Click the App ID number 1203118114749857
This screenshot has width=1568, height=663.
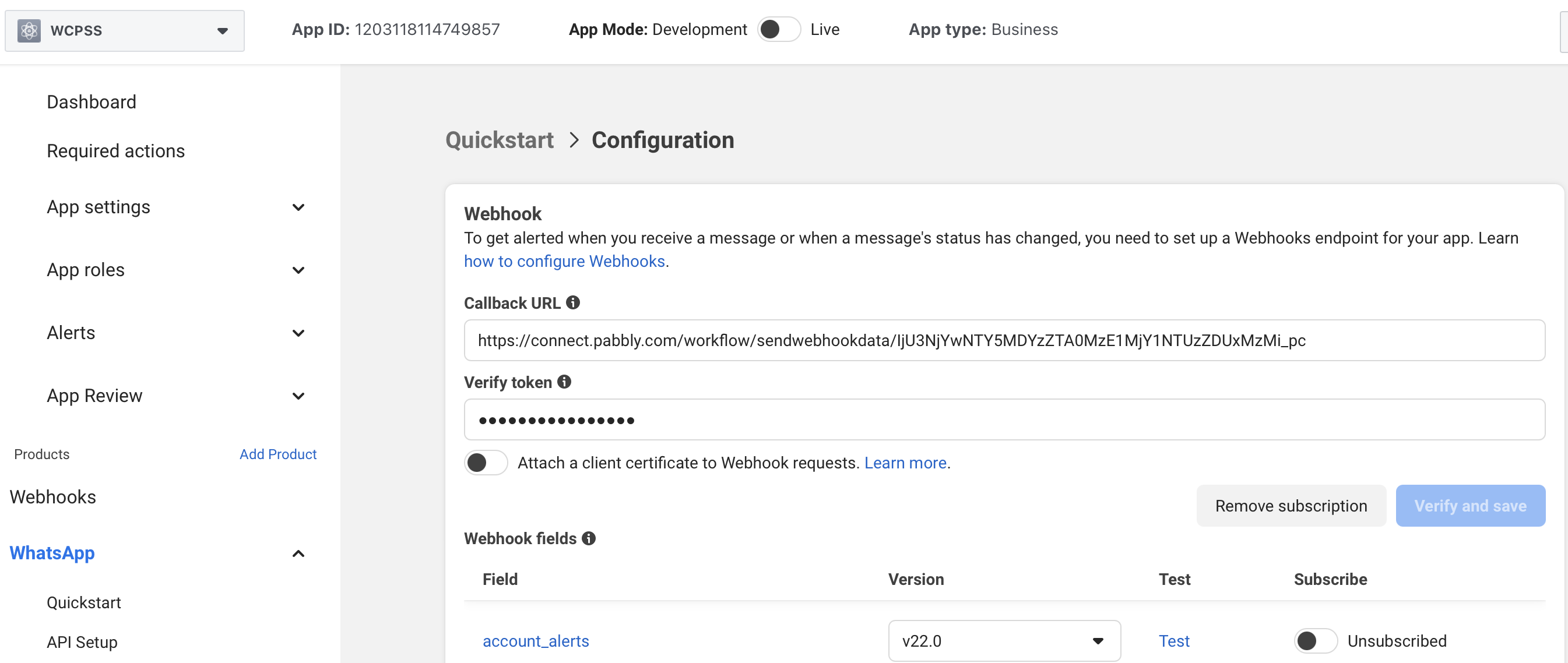click(427, 29)
